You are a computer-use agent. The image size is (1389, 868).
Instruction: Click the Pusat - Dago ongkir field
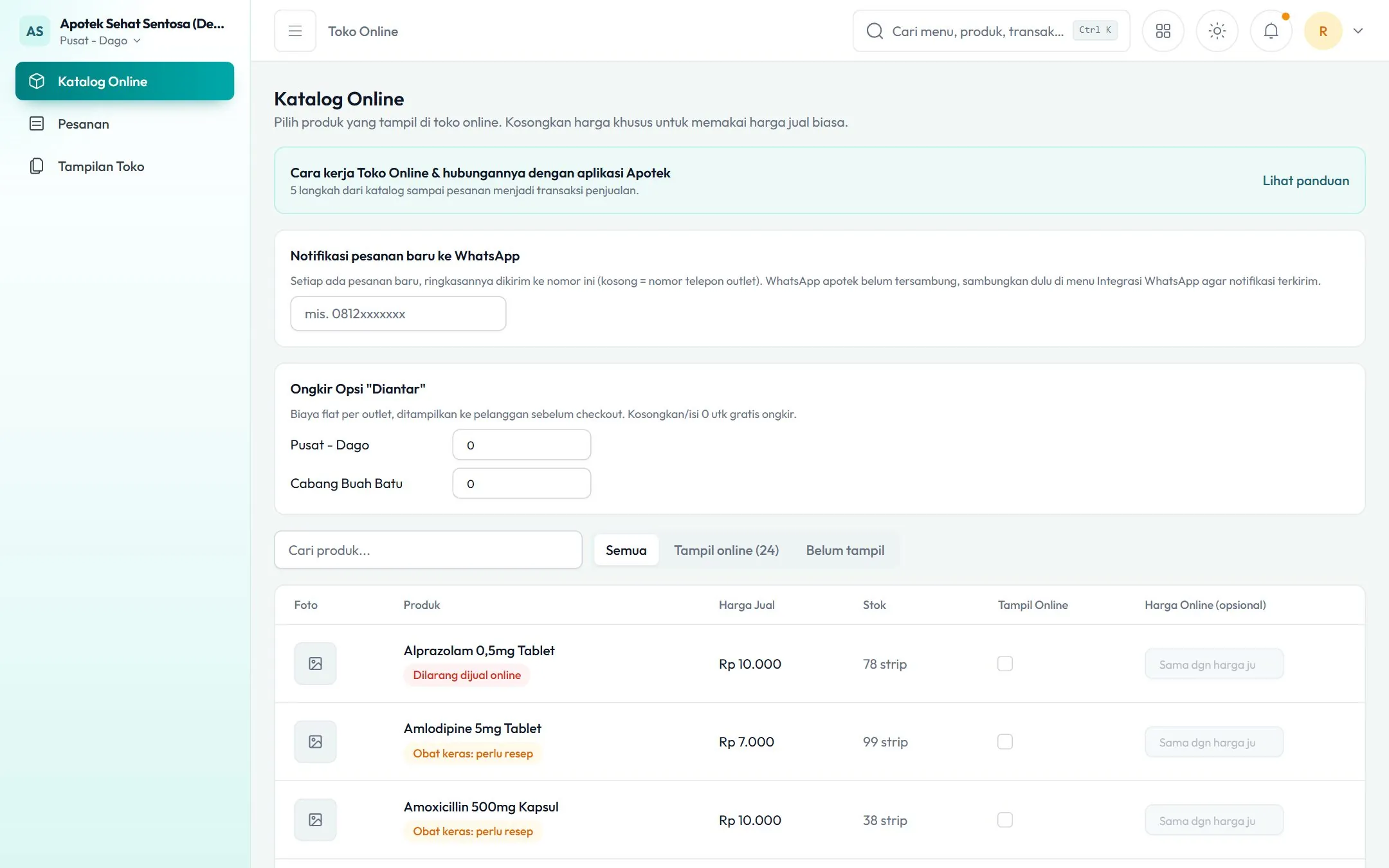click(522, 444)
